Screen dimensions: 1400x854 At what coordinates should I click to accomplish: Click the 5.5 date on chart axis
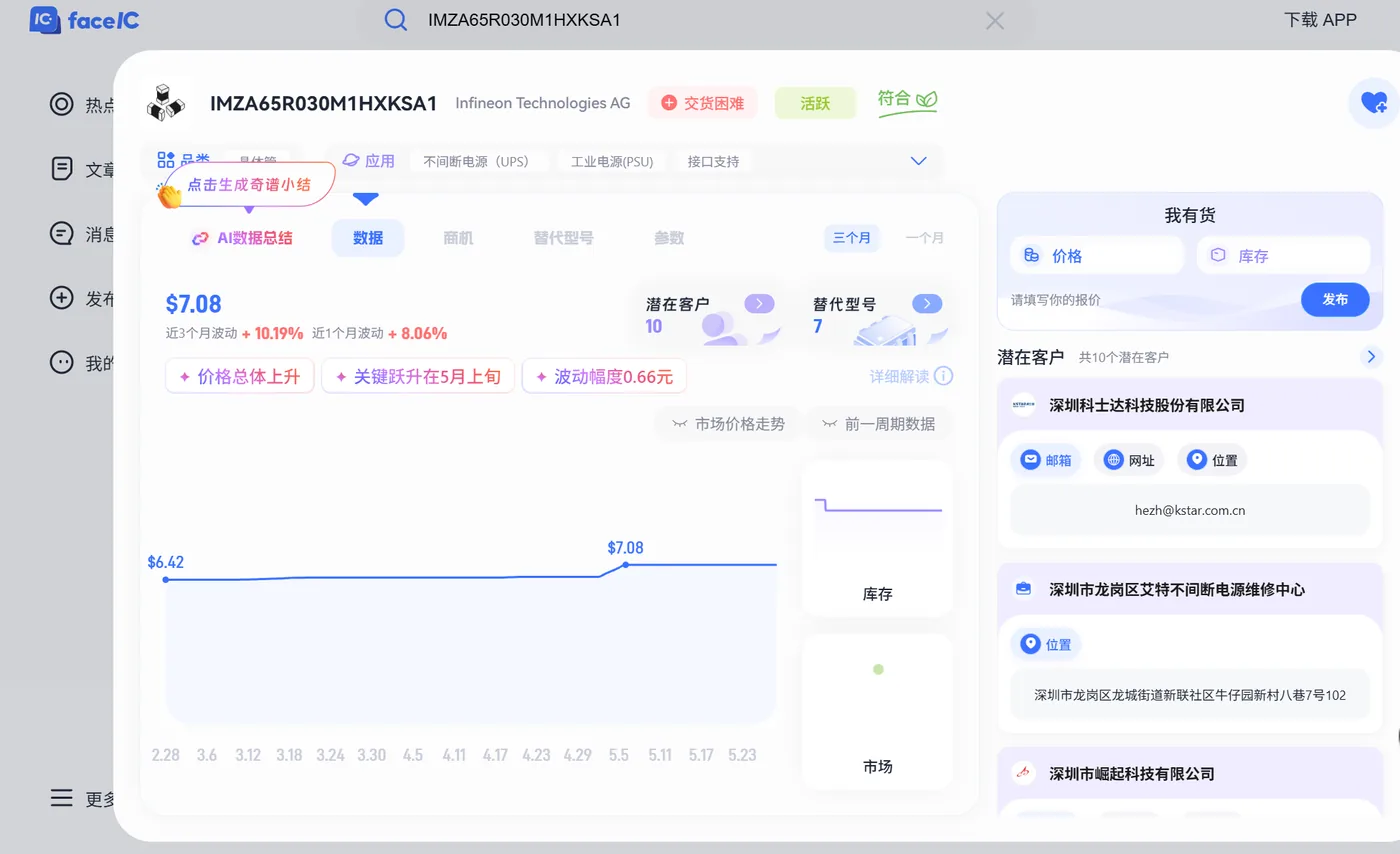[x=618, y=755]
